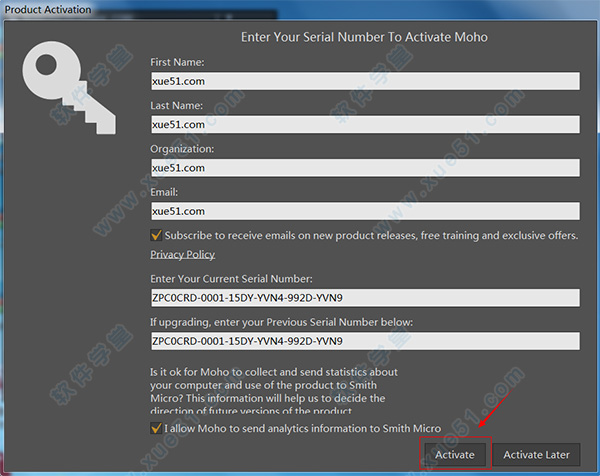
Task: Click the 'Enter Your Serial Number To Activate Moho' heading
Action: 364,37
